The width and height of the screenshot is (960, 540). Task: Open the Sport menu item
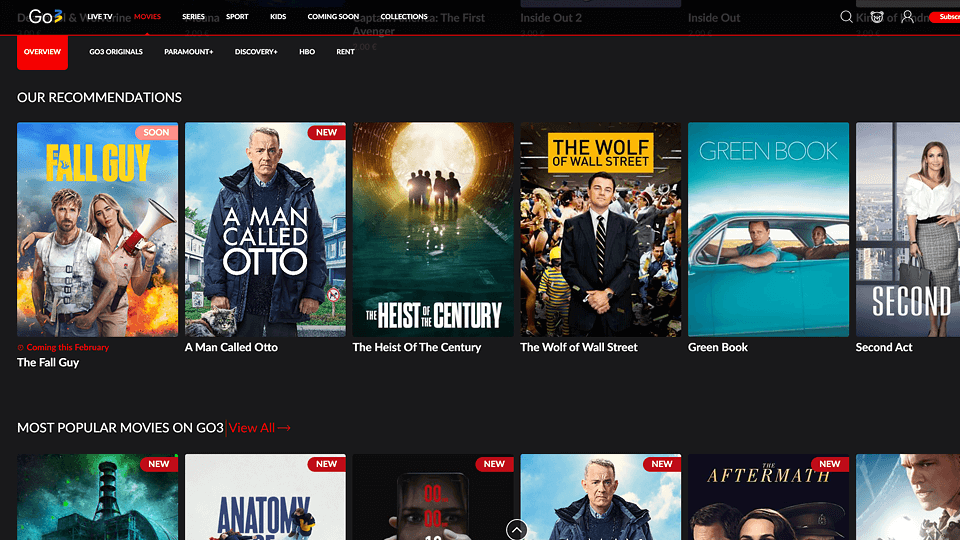237,17
